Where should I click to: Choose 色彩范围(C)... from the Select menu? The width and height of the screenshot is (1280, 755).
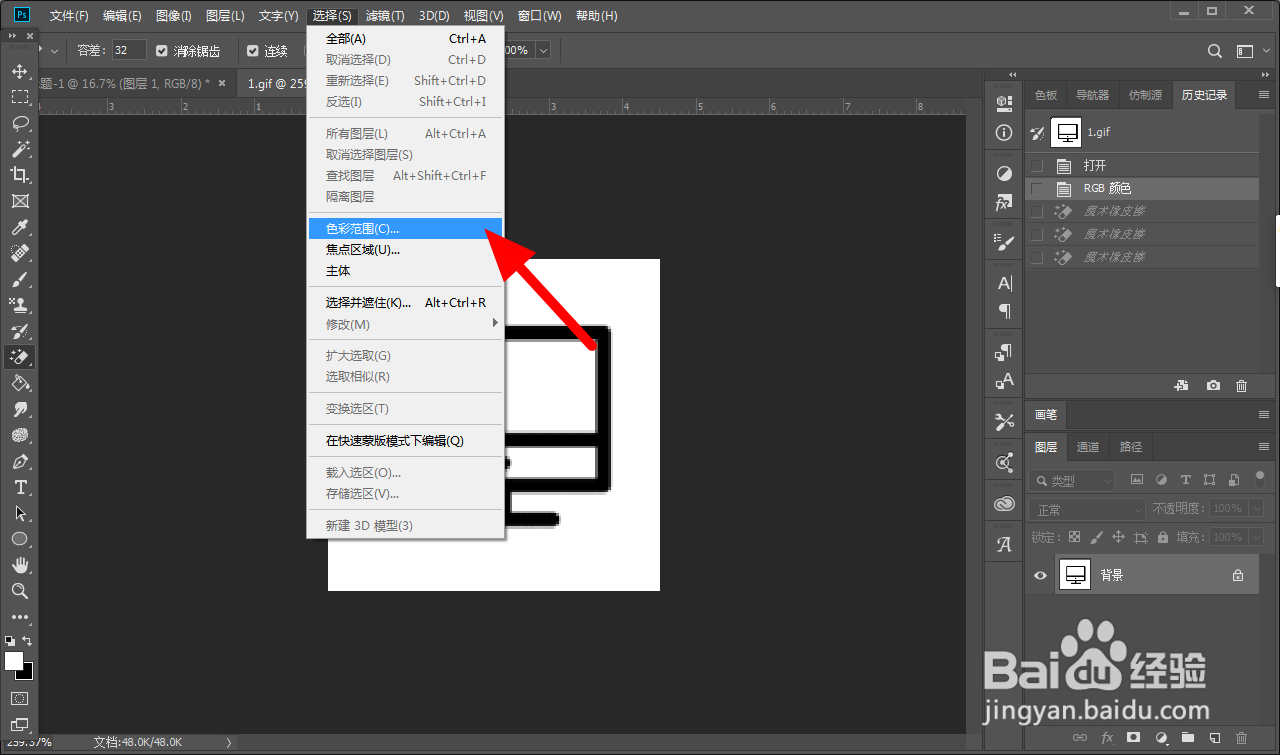(405, 228)
